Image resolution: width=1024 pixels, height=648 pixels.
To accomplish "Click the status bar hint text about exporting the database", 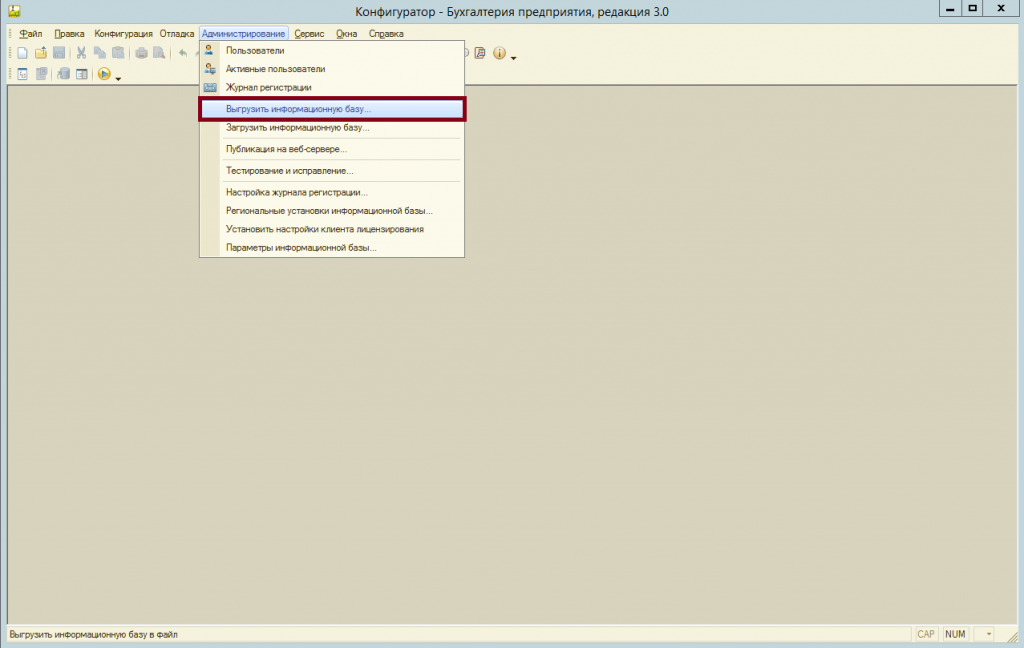I will (x=93, y=634).
